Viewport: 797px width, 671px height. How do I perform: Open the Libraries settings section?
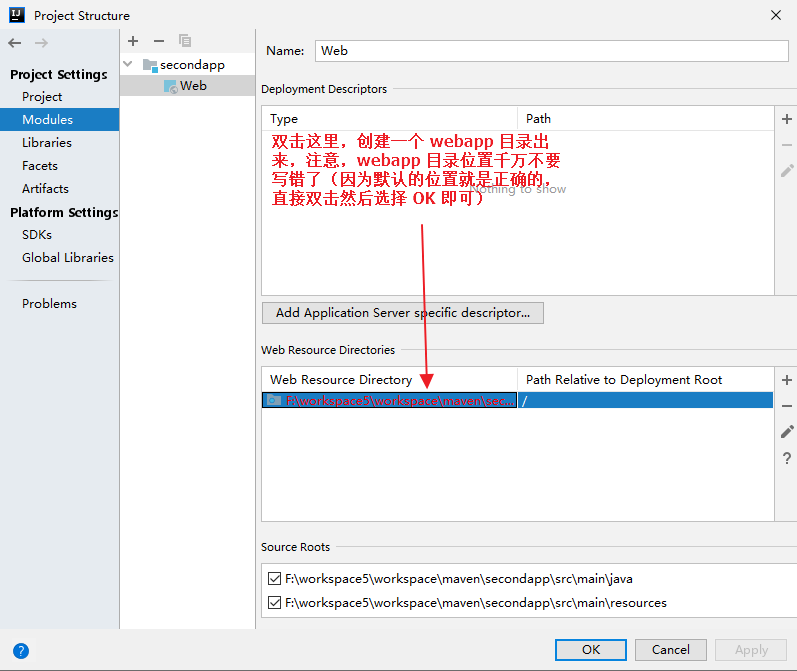coord(47,142)
